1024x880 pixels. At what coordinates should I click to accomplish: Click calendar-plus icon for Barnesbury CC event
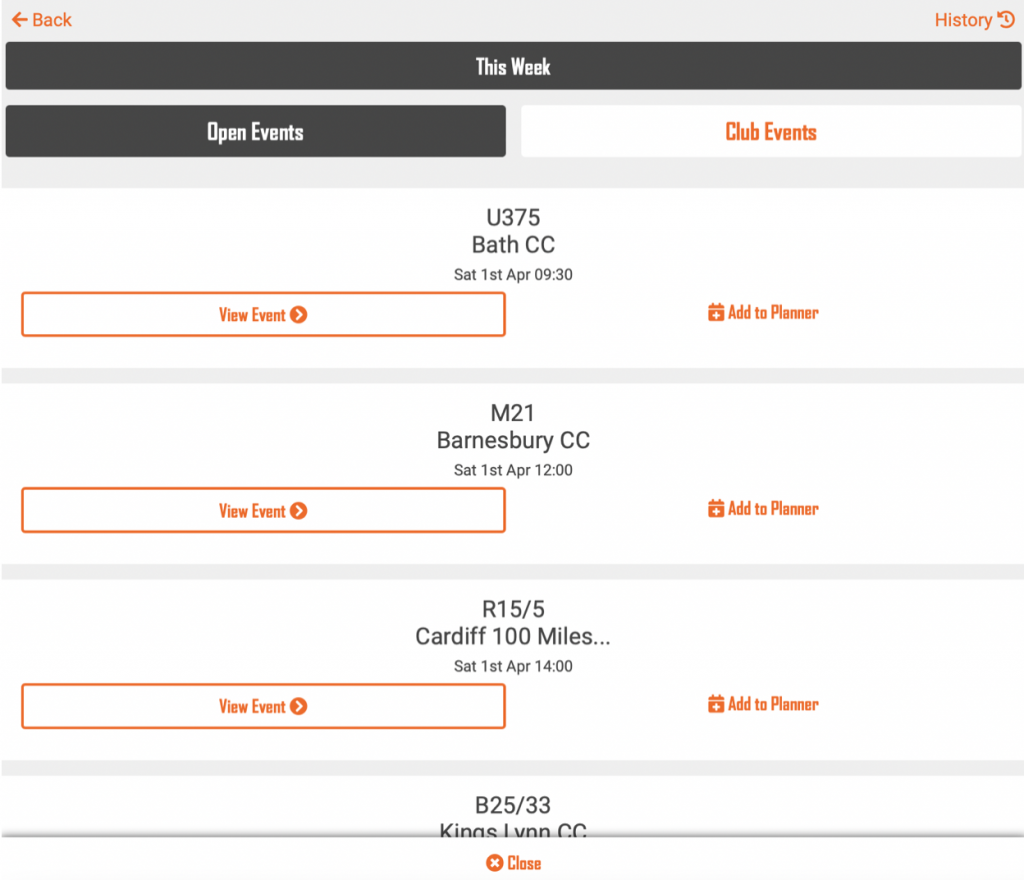716,509
